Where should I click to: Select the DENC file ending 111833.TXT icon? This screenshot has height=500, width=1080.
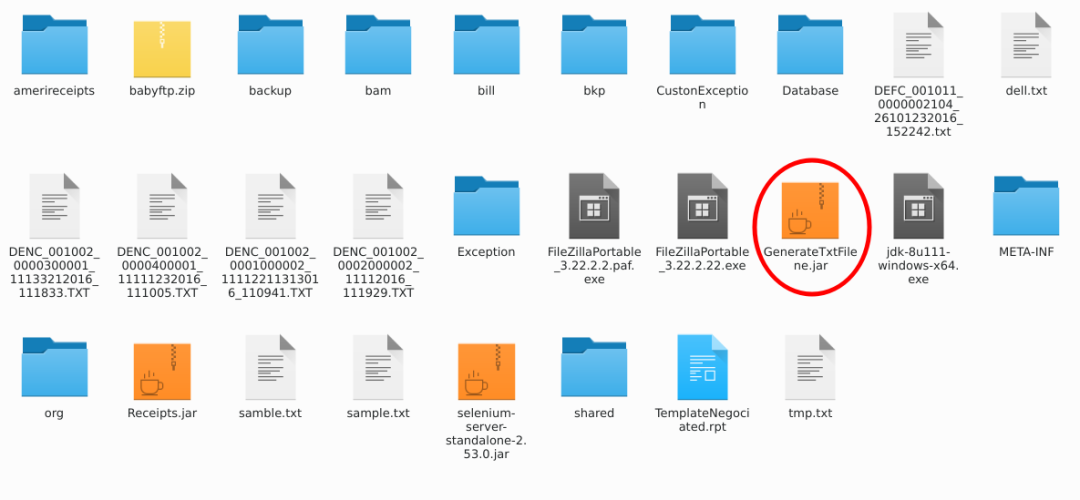54,206
